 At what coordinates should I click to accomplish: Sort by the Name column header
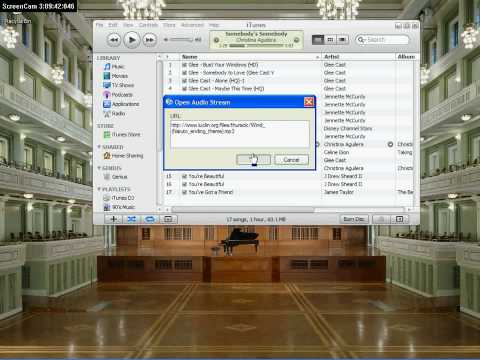250,57
